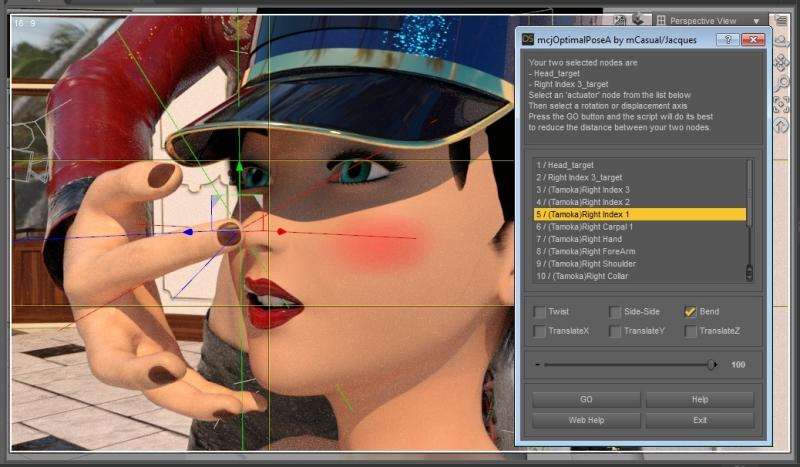The height and width of the screenshot is (467, 800).
Task: Click the DS icon in dialog title bar
Action: (528, 39)
